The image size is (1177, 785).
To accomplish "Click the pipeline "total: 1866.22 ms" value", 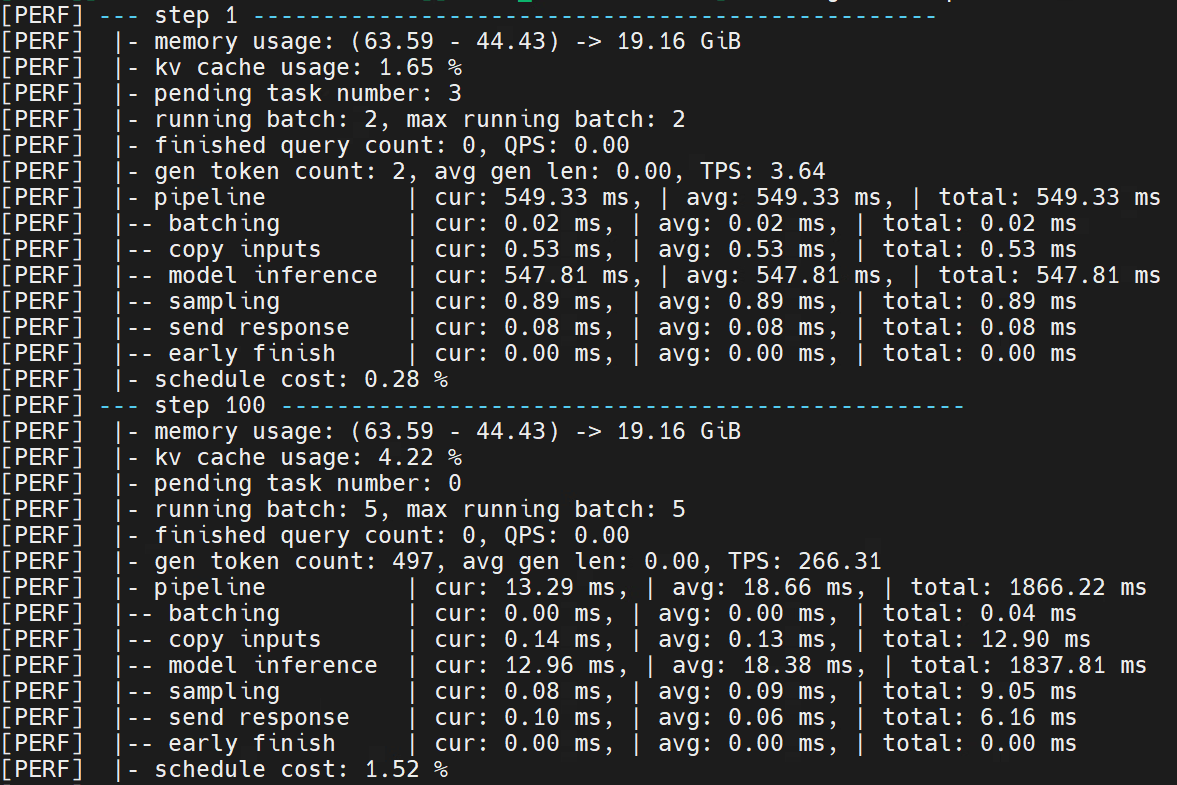I will pos(1014,588).
